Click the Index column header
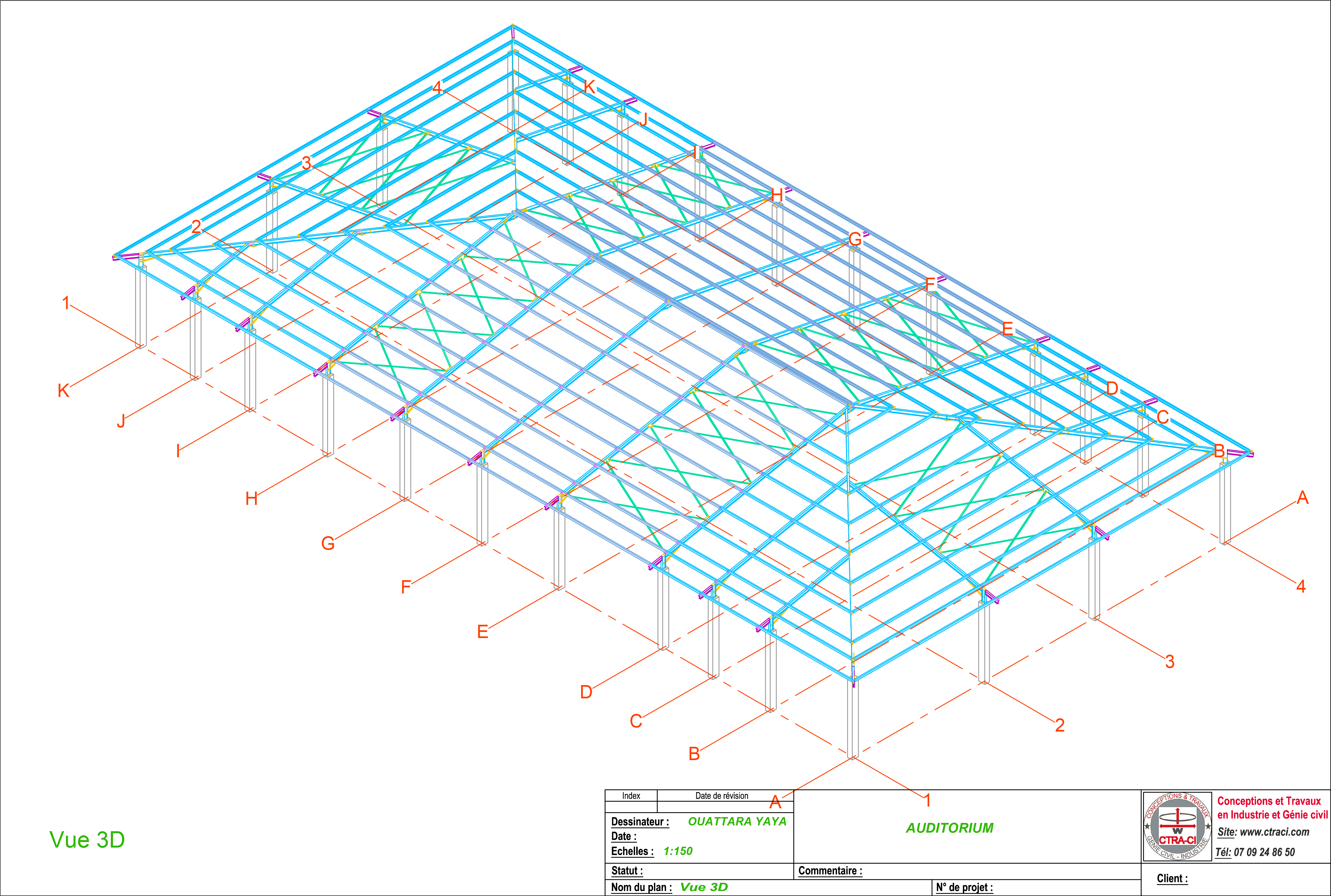Screen dimensions: 1331x896 click(x=631, y=796)
